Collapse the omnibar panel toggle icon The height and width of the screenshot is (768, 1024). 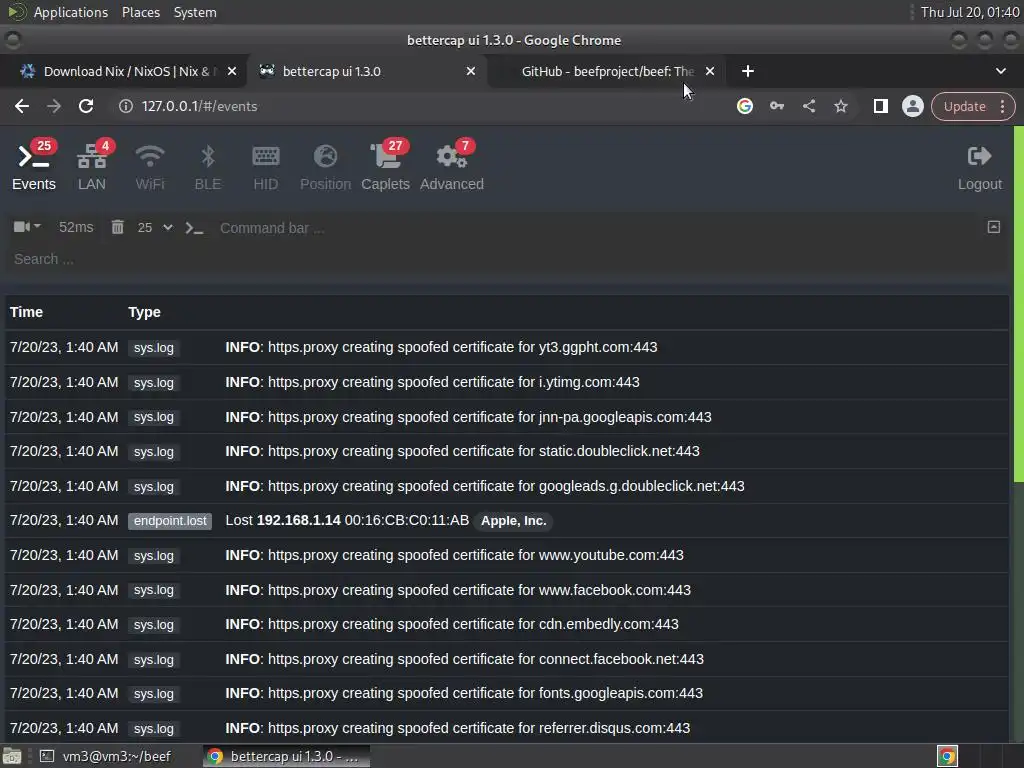[x=993, y=227]
